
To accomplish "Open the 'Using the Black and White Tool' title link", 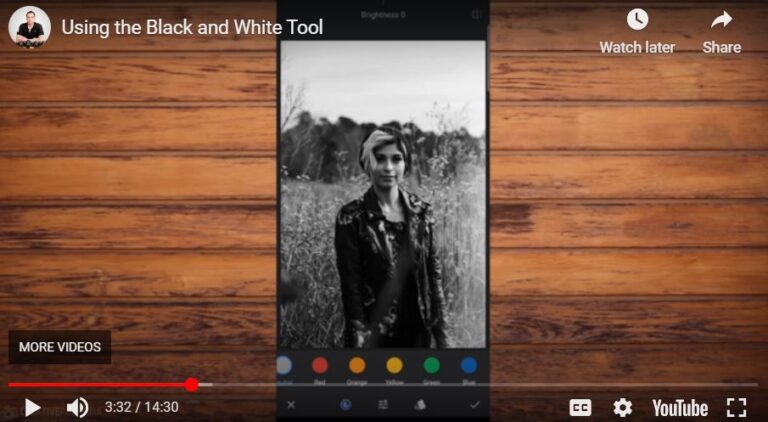I will point(192,27).
